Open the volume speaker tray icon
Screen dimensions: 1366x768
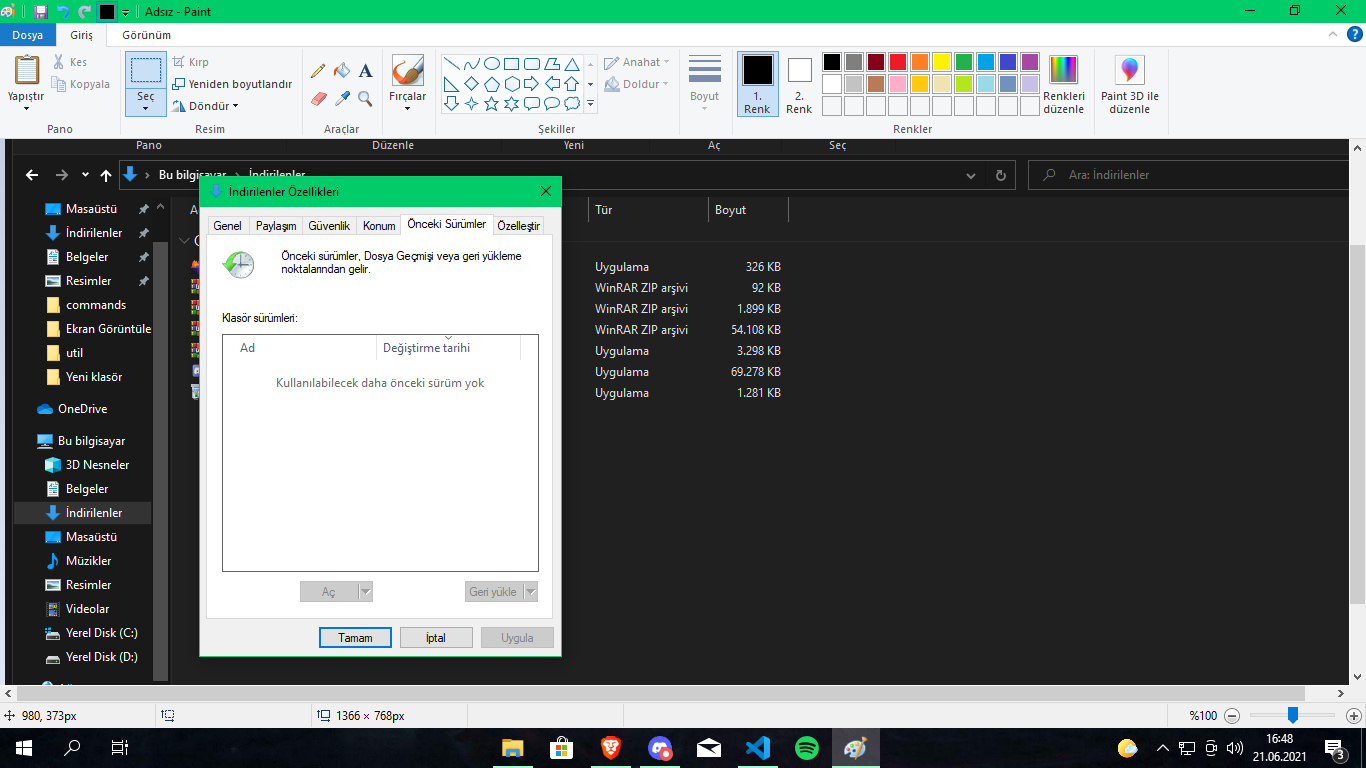tap(1235, 747)
